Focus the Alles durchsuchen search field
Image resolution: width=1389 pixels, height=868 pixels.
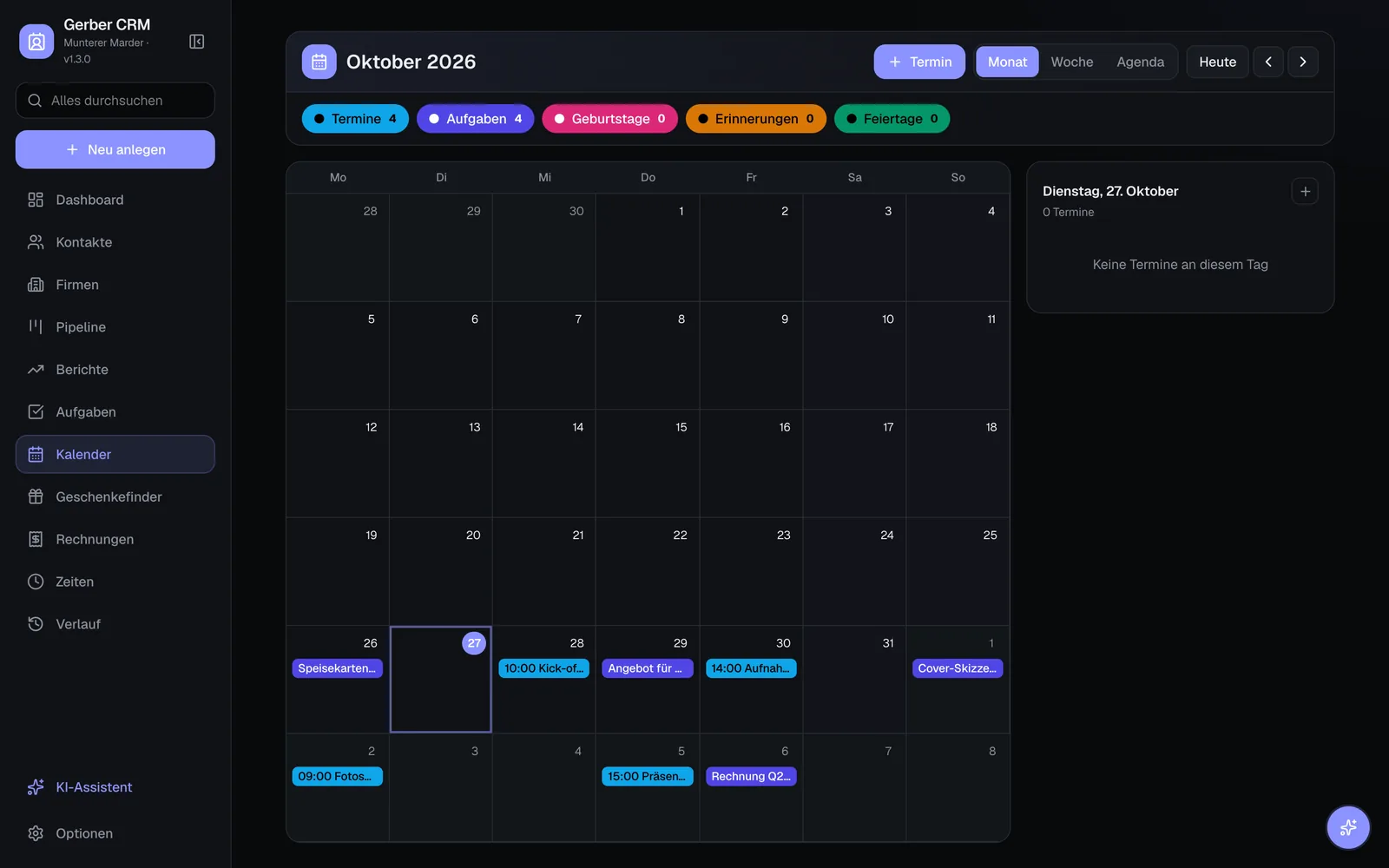click(115, 101)
